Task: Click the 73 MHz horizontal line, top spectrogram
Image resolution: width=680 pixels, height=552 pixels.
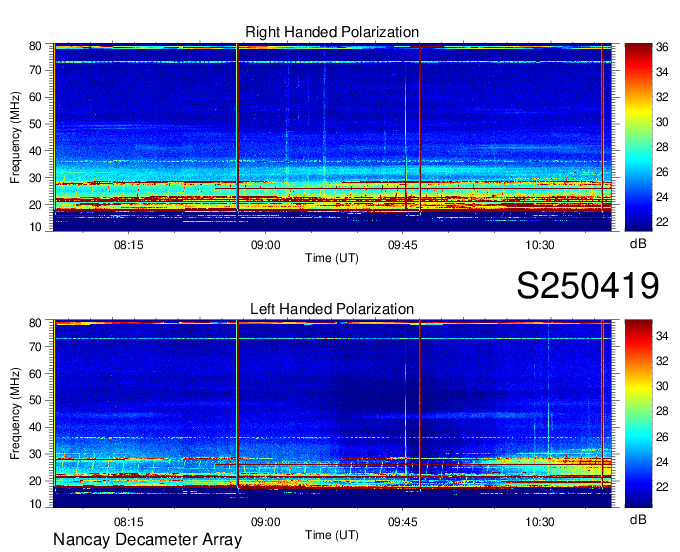Action: [x=333, y=62]
